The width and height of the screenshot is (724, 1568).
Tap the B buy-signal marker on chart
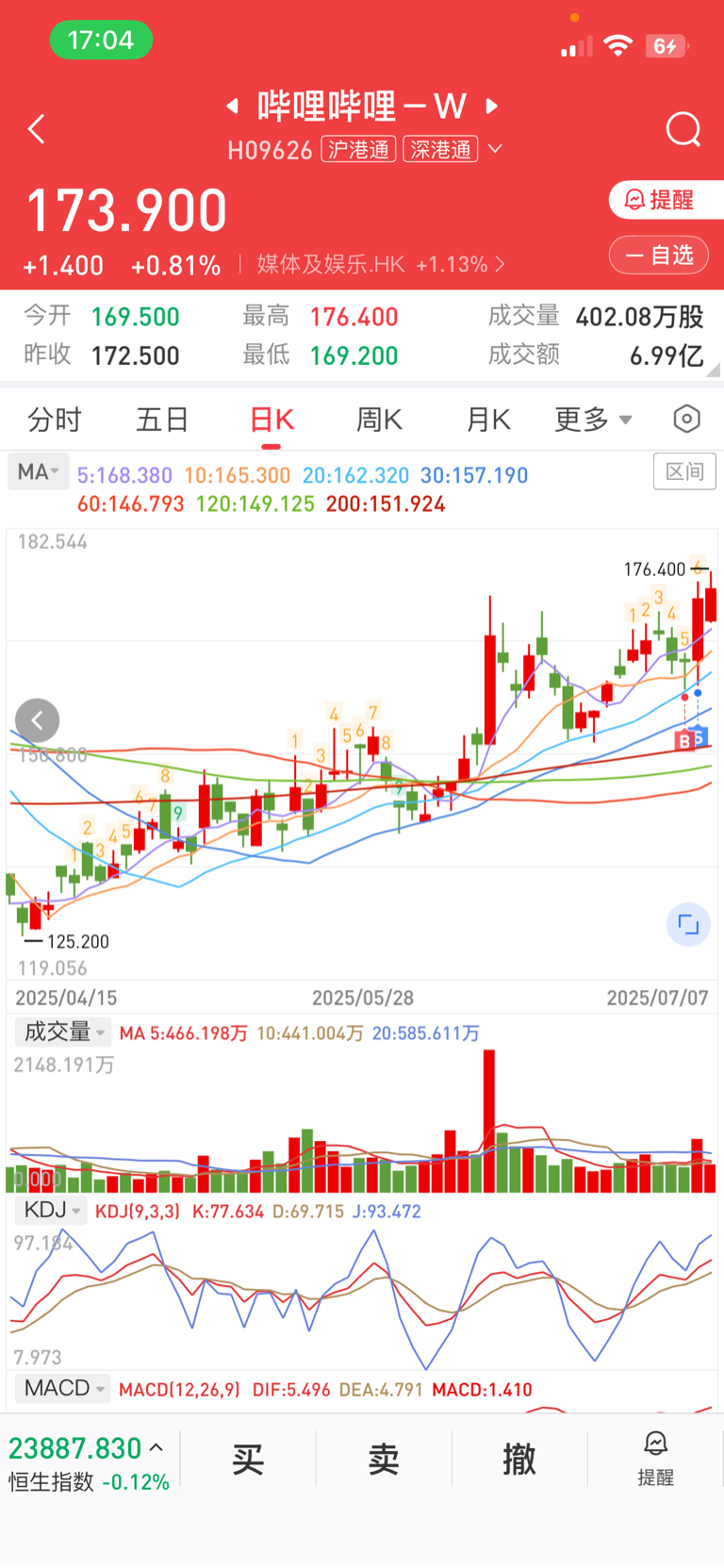(684, 741)
